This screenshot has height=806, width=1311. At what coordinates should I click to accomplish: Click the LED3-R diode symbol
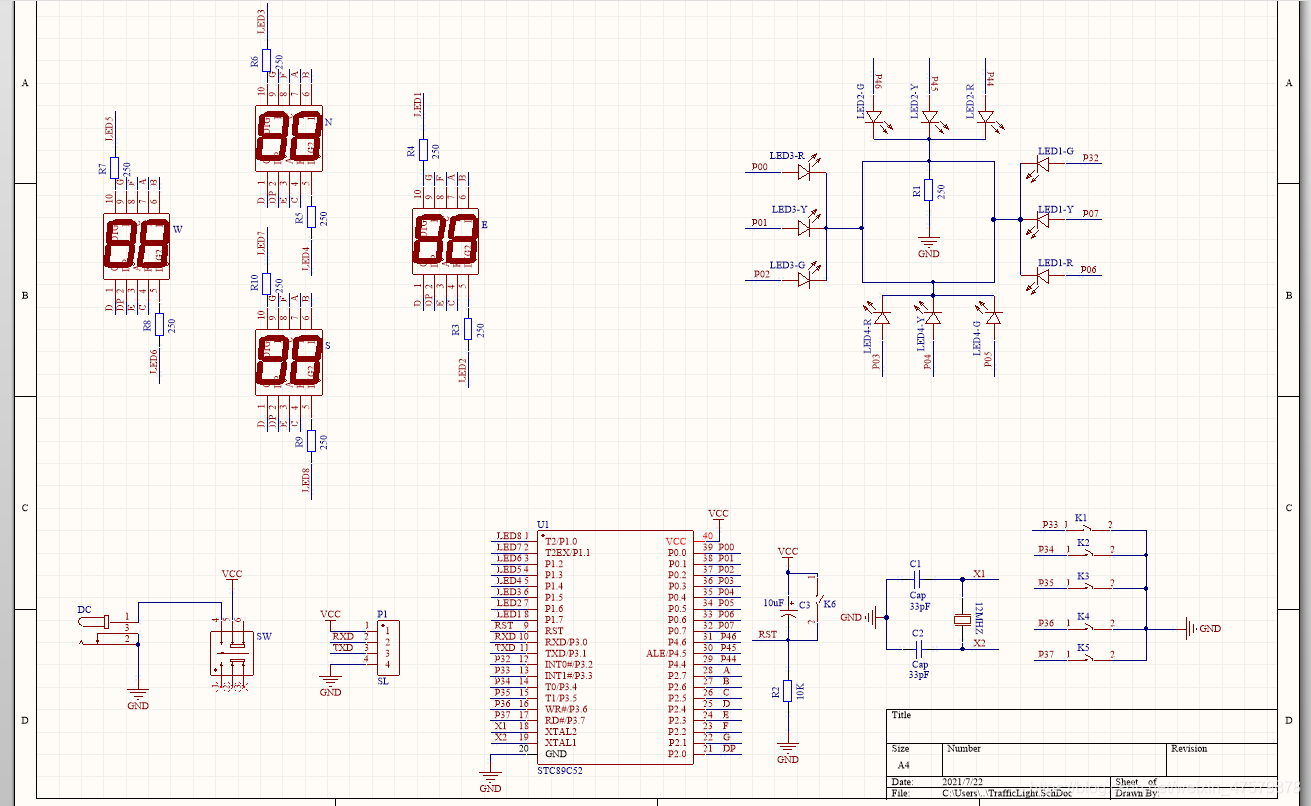click(807, 171)
